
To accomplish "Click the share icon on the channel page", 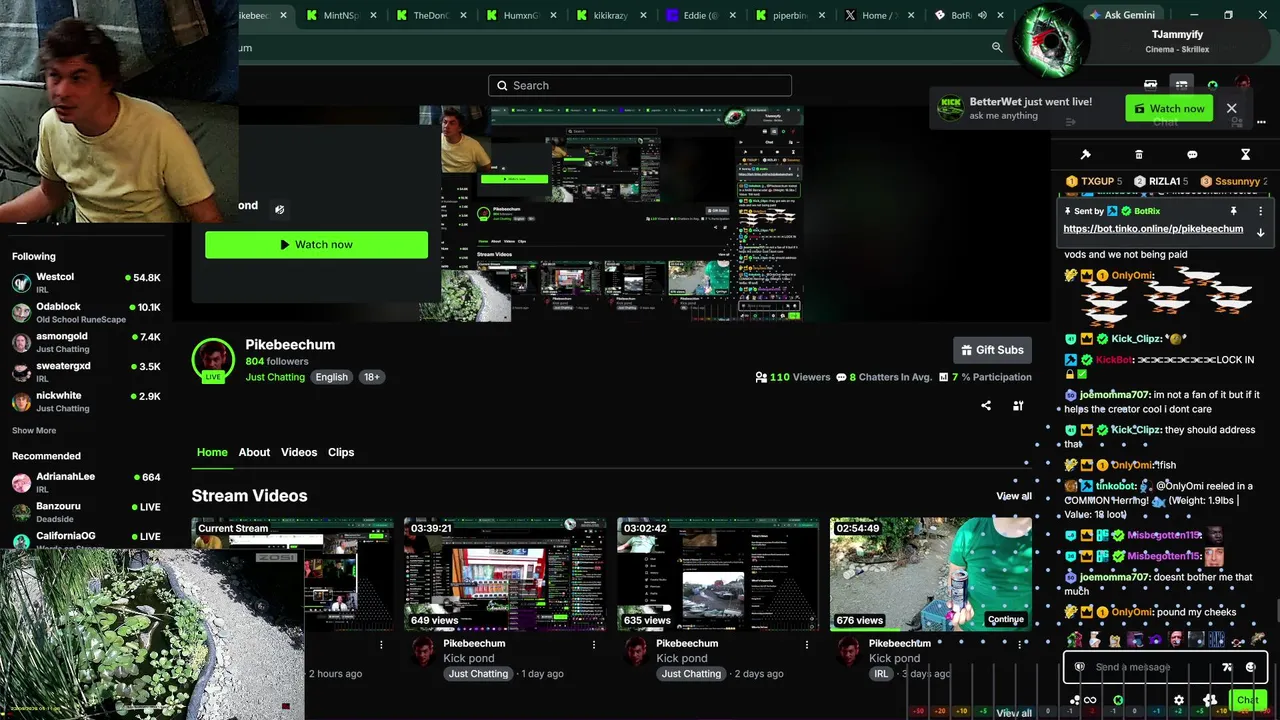I will click(986, 405).
